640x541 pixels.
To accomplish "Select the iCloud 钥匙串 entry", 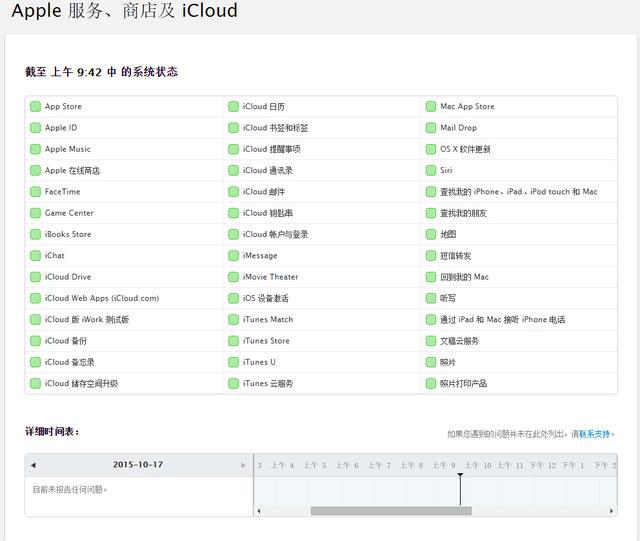I will (268, 213).
